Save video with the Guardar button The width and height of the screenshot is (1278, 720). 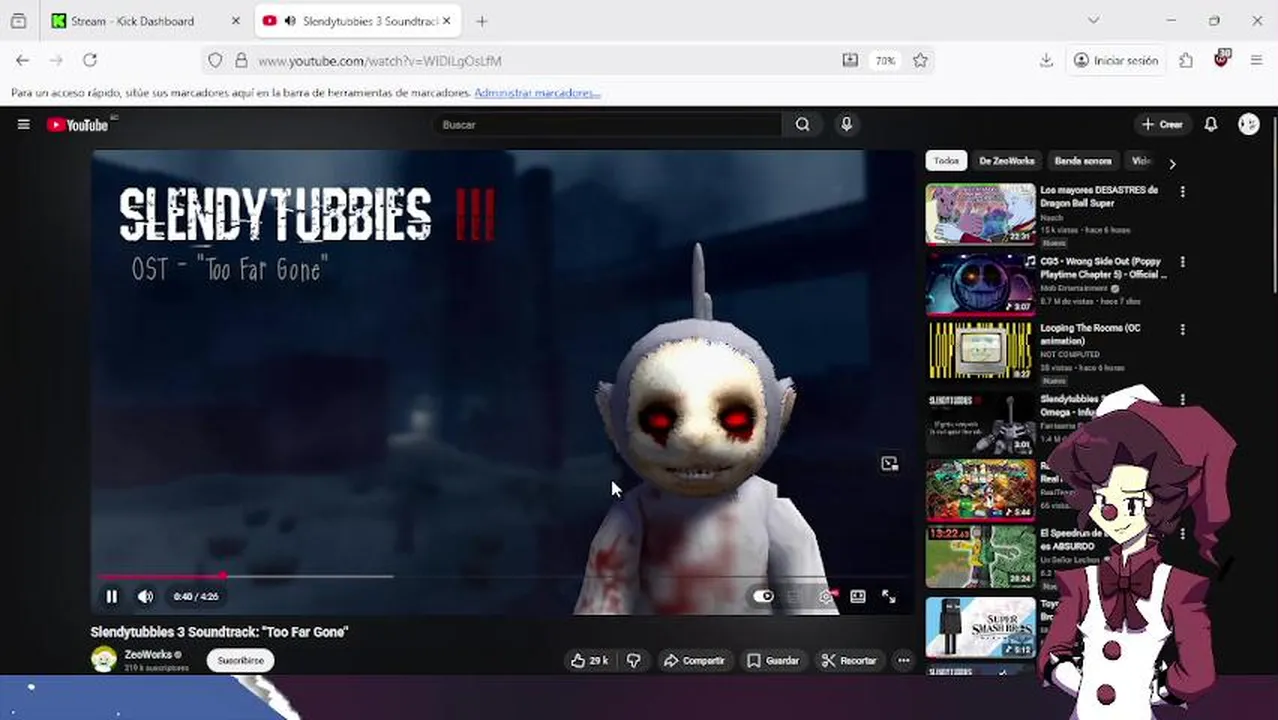(x=773, y=661)
